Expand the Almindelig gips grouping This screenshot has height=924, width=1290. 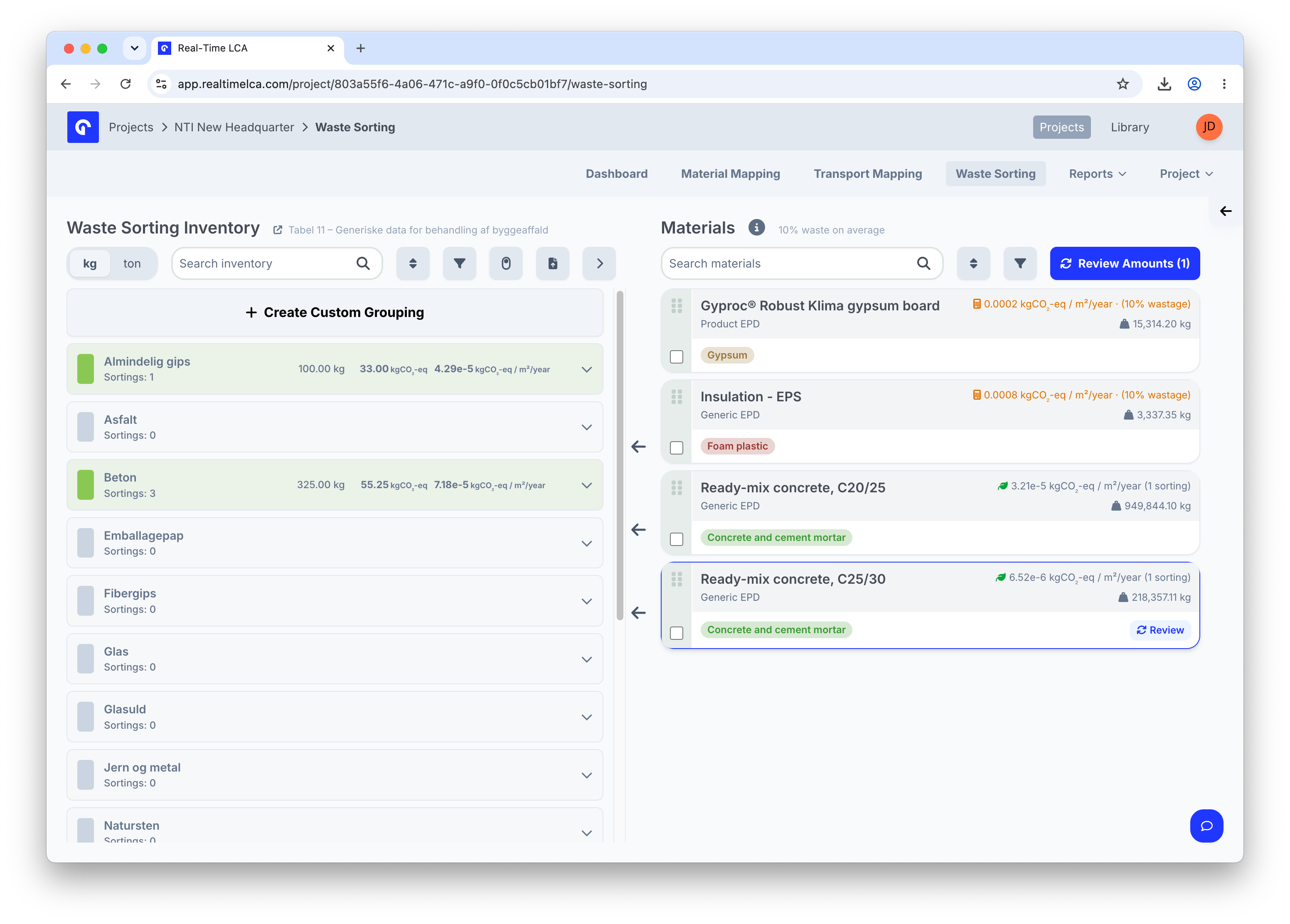coord(586,369)
